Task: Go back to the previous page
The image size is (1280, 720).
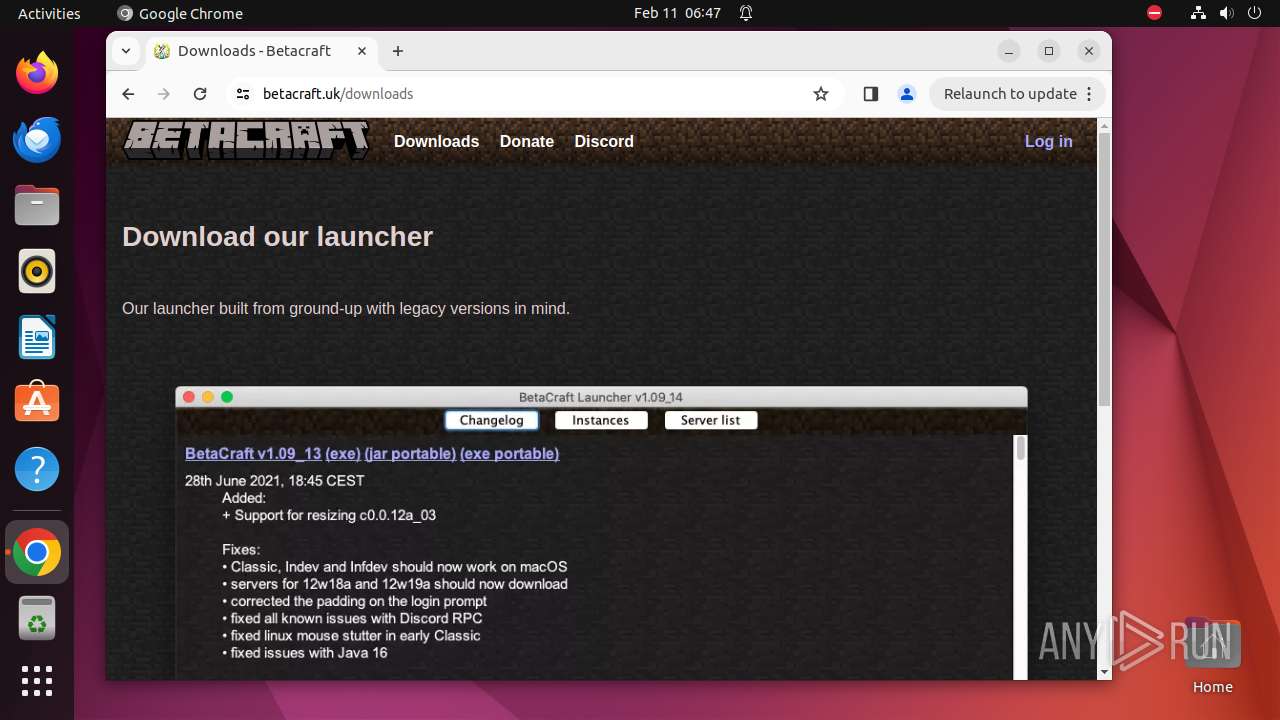Action: click(x=128, y=94)
